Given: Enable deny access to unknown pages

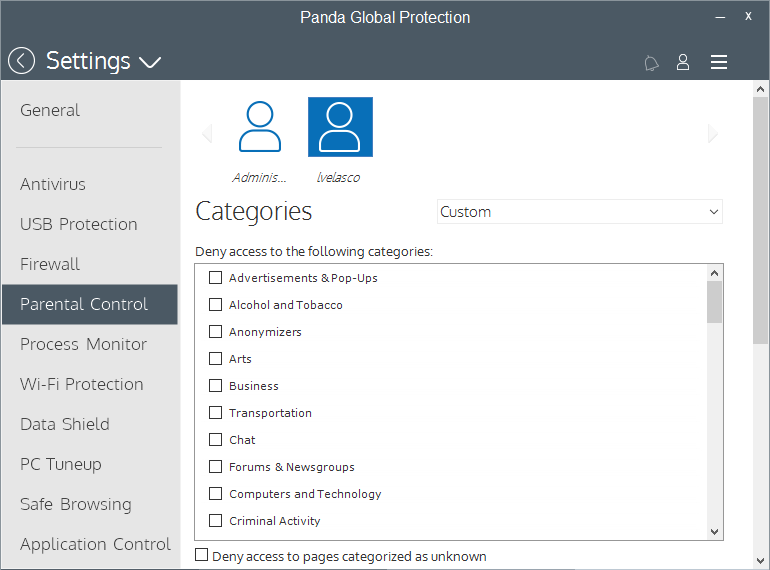Looking at the screenshot, I should click(201, 555).
